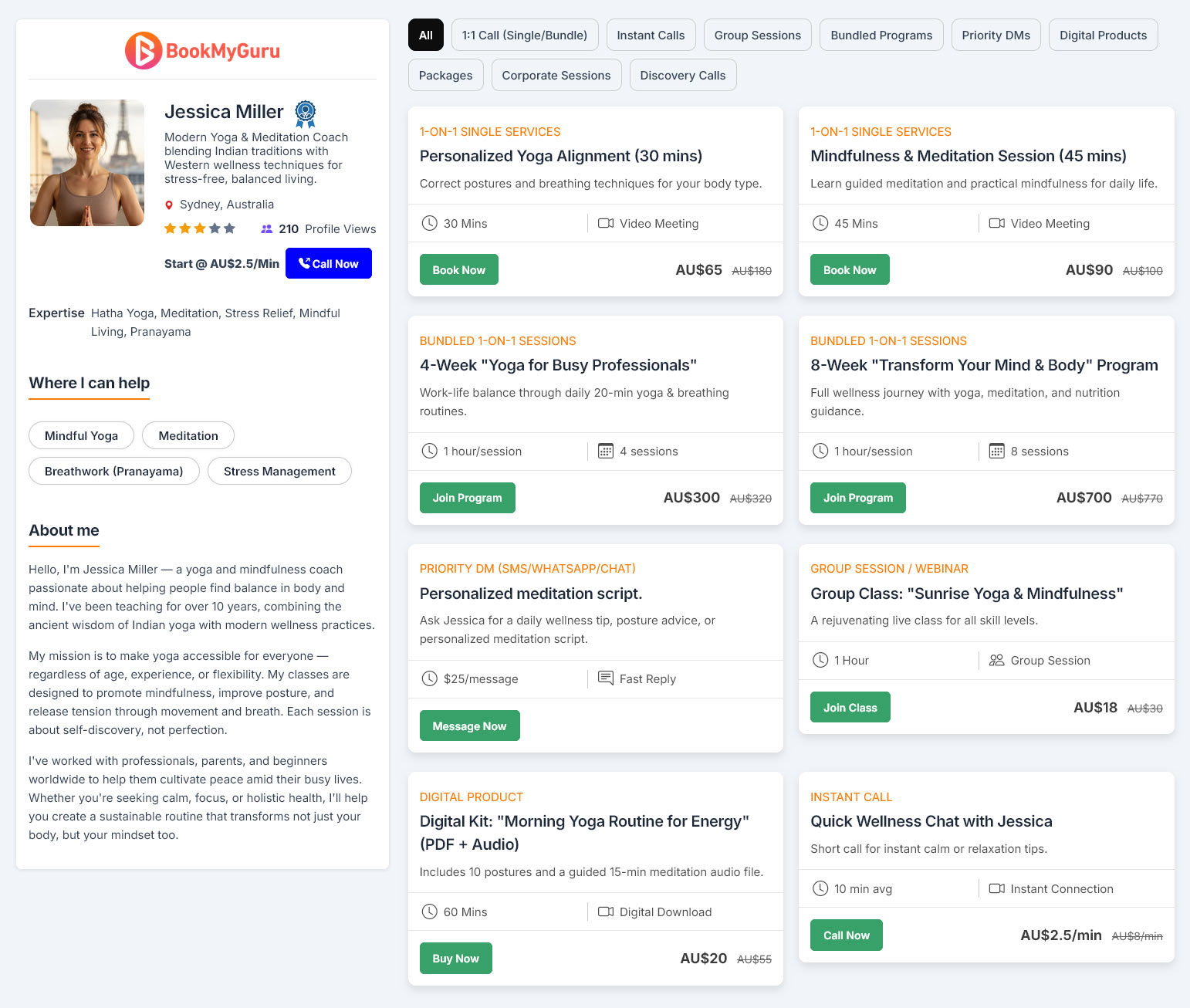Viewport: 1190px width, 1008px height.
Task: Select the Instant Calls filter tab
Action: coord(651,36)
